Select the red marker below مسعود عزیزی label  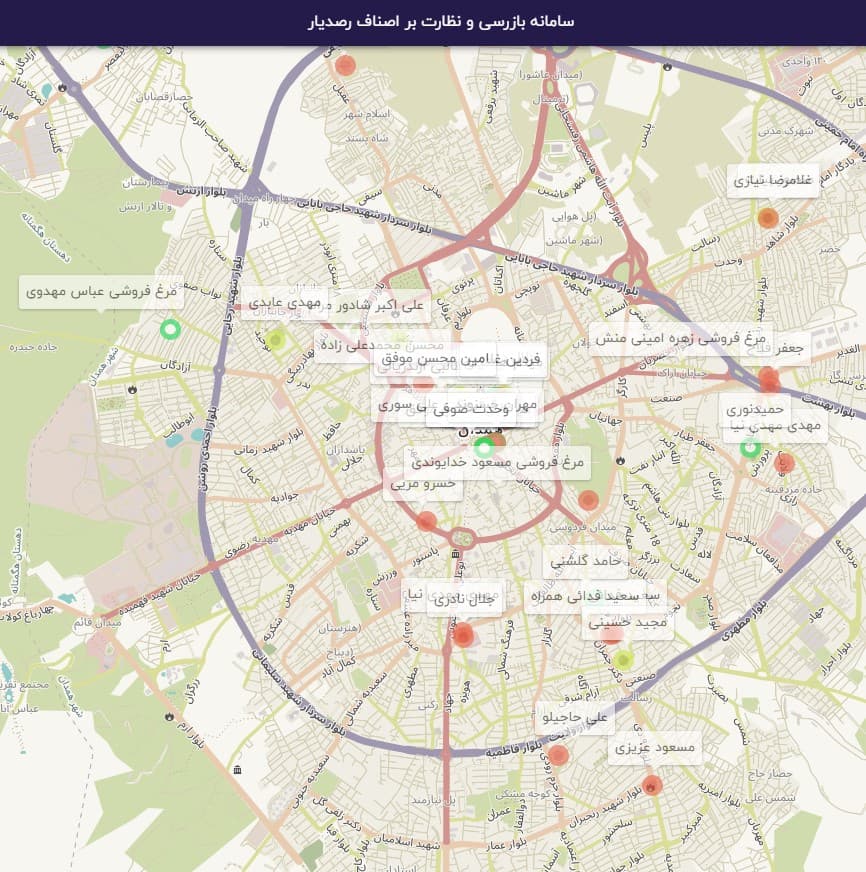coord(651,785)
